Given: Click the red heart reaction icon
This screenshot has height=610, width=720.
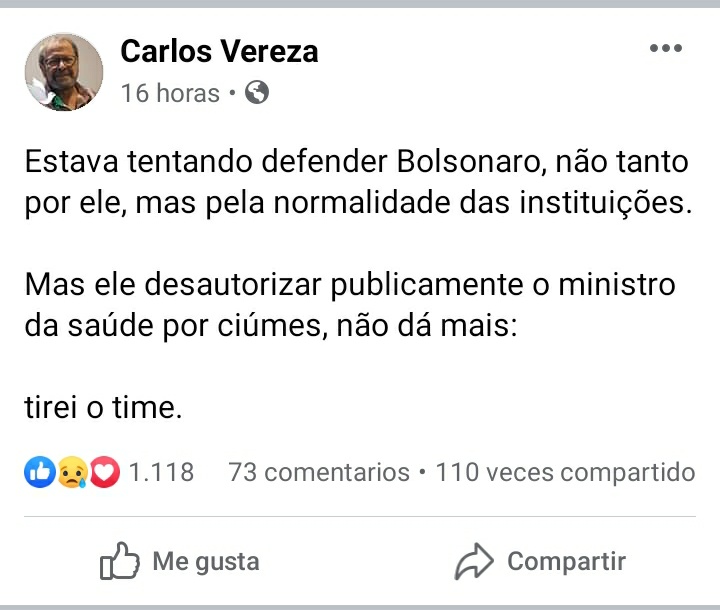Looking at the screenshot, I should [105, 472].
